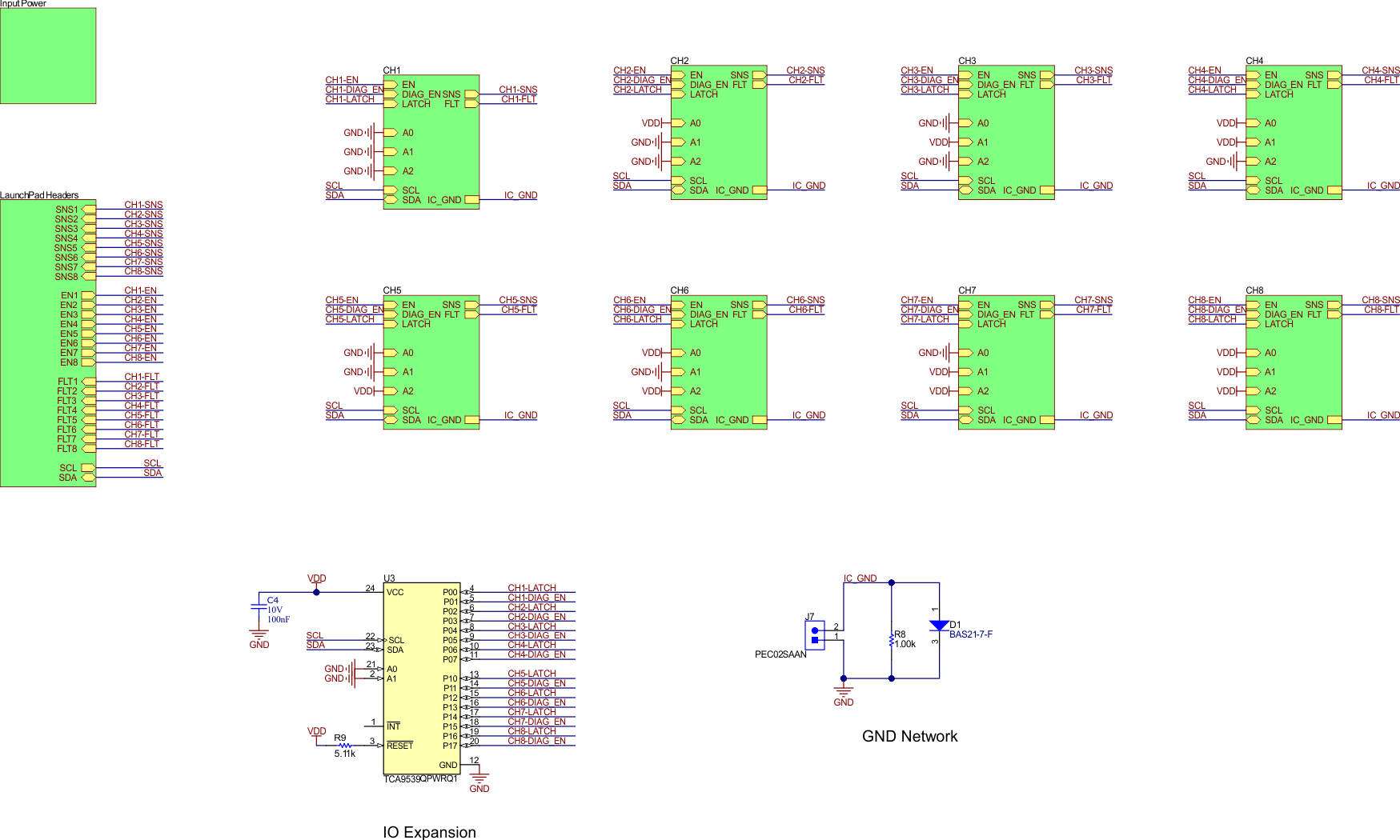Click the LaunchPad Headers title text
The image size is (1400, 840).
click(x=39, y=195)
